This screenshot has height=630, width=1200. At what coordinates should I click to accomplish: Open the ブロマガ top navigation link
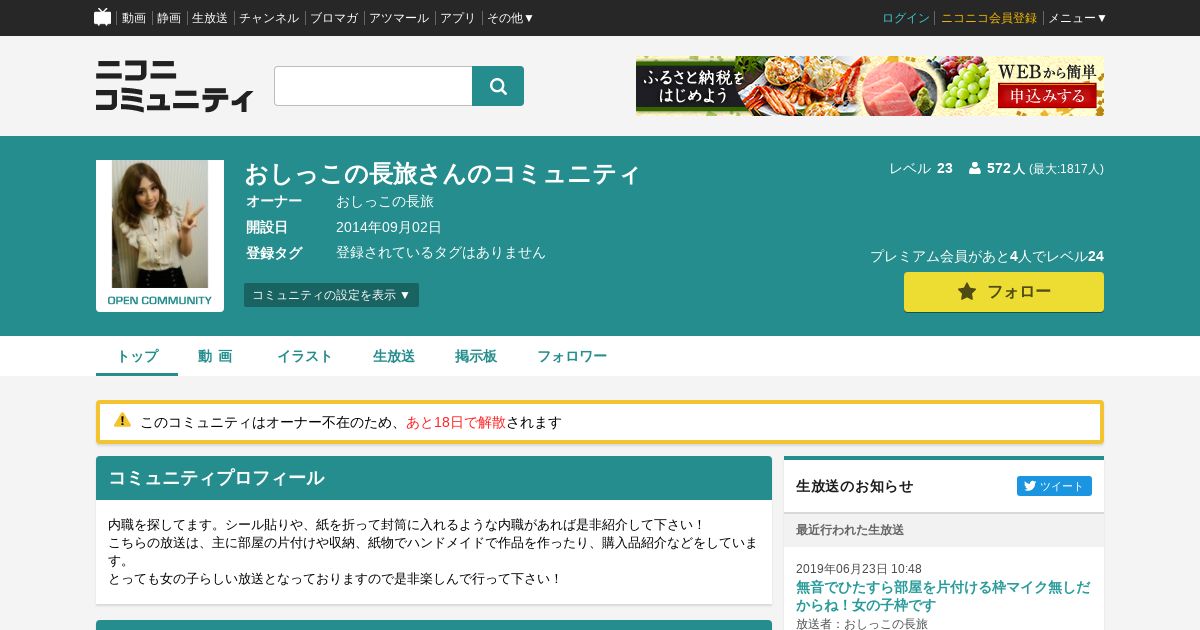click(334, 18)
